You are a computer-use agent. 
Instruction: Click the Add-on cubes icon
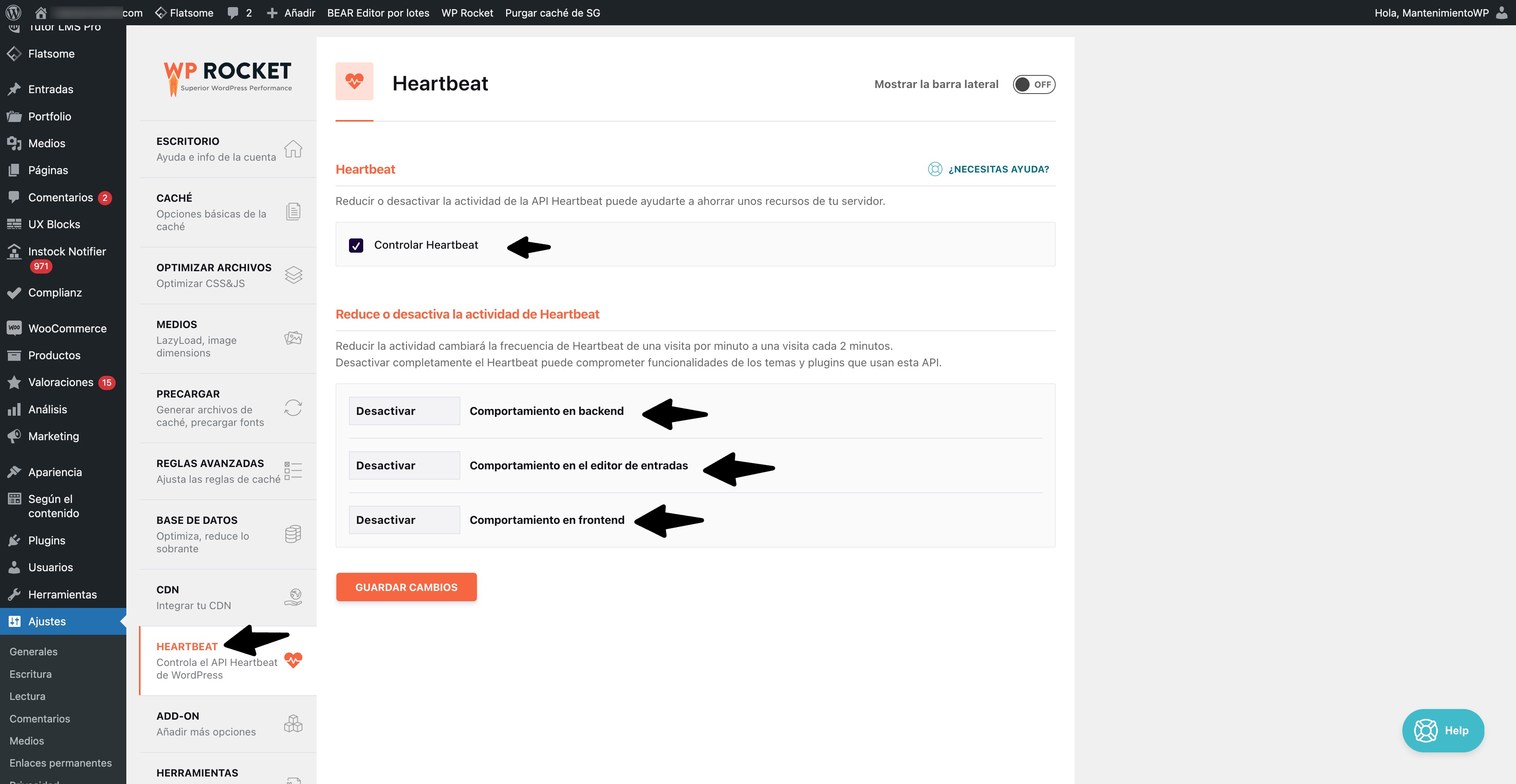point(293,723)
